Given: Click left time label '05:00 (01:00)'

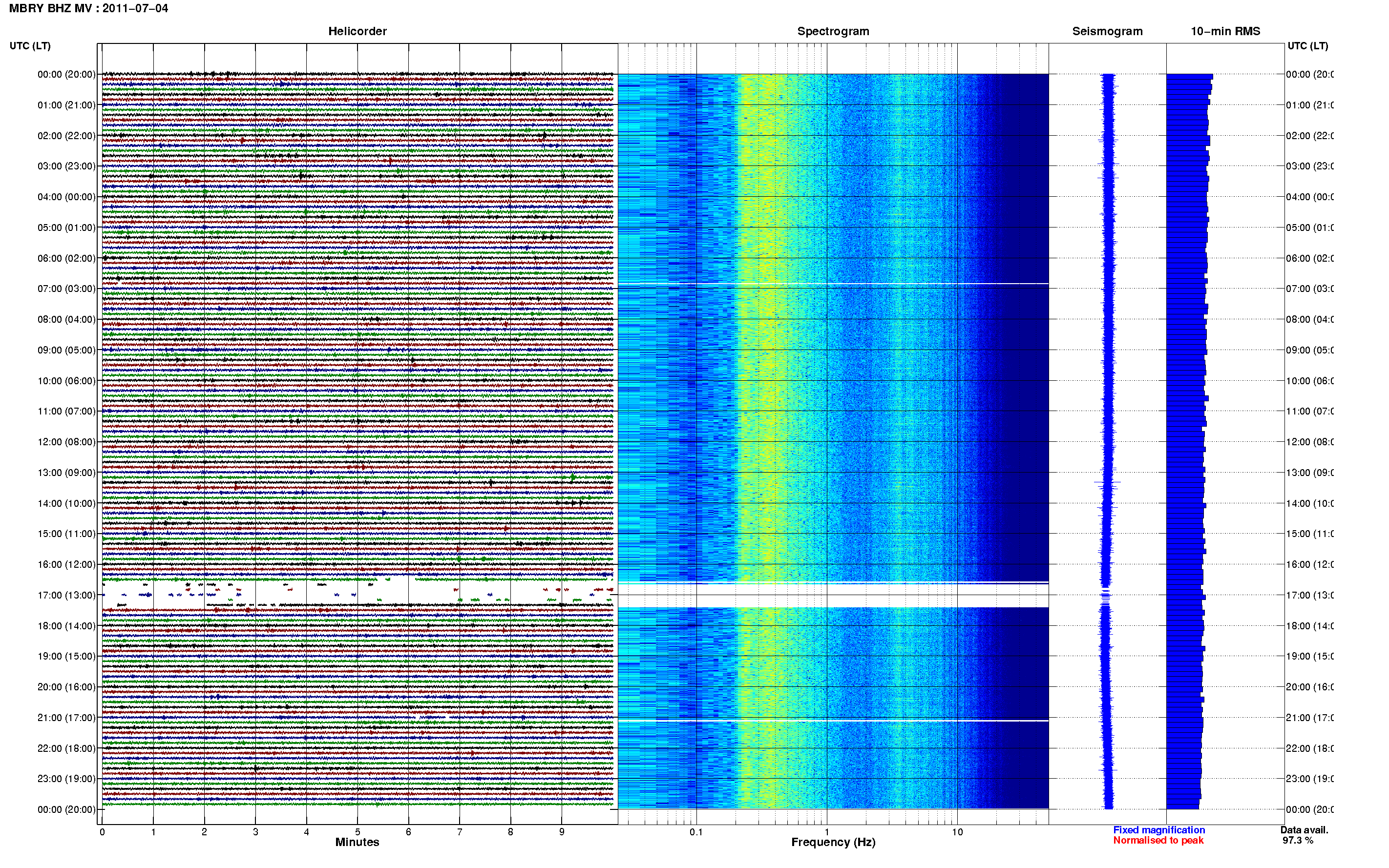Looking at the screenshot, I should click(66, 227).
